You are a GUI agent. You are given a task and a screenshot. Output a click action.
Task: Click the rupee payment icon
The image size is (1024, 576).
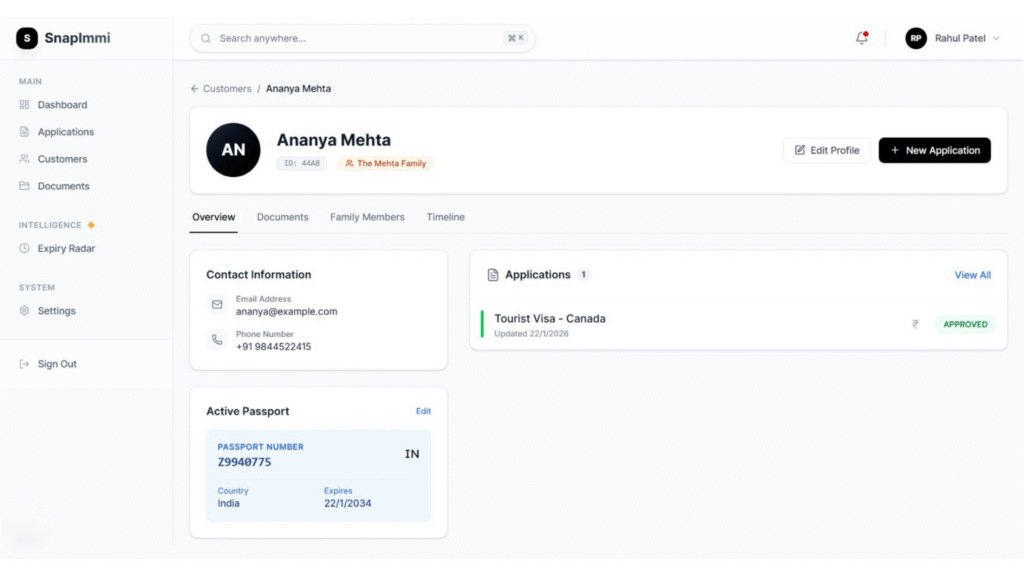(x=915, y=324)
